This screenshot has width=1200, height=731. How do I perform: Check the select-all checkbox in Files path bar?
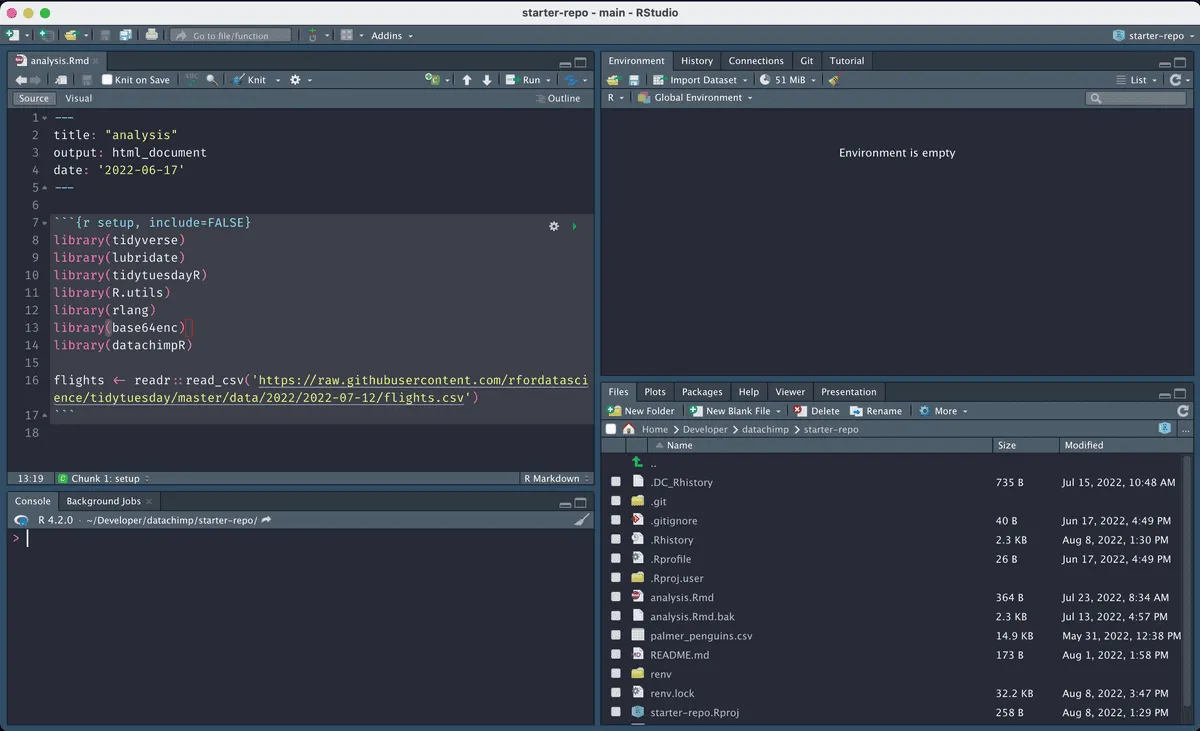point(610,429)
